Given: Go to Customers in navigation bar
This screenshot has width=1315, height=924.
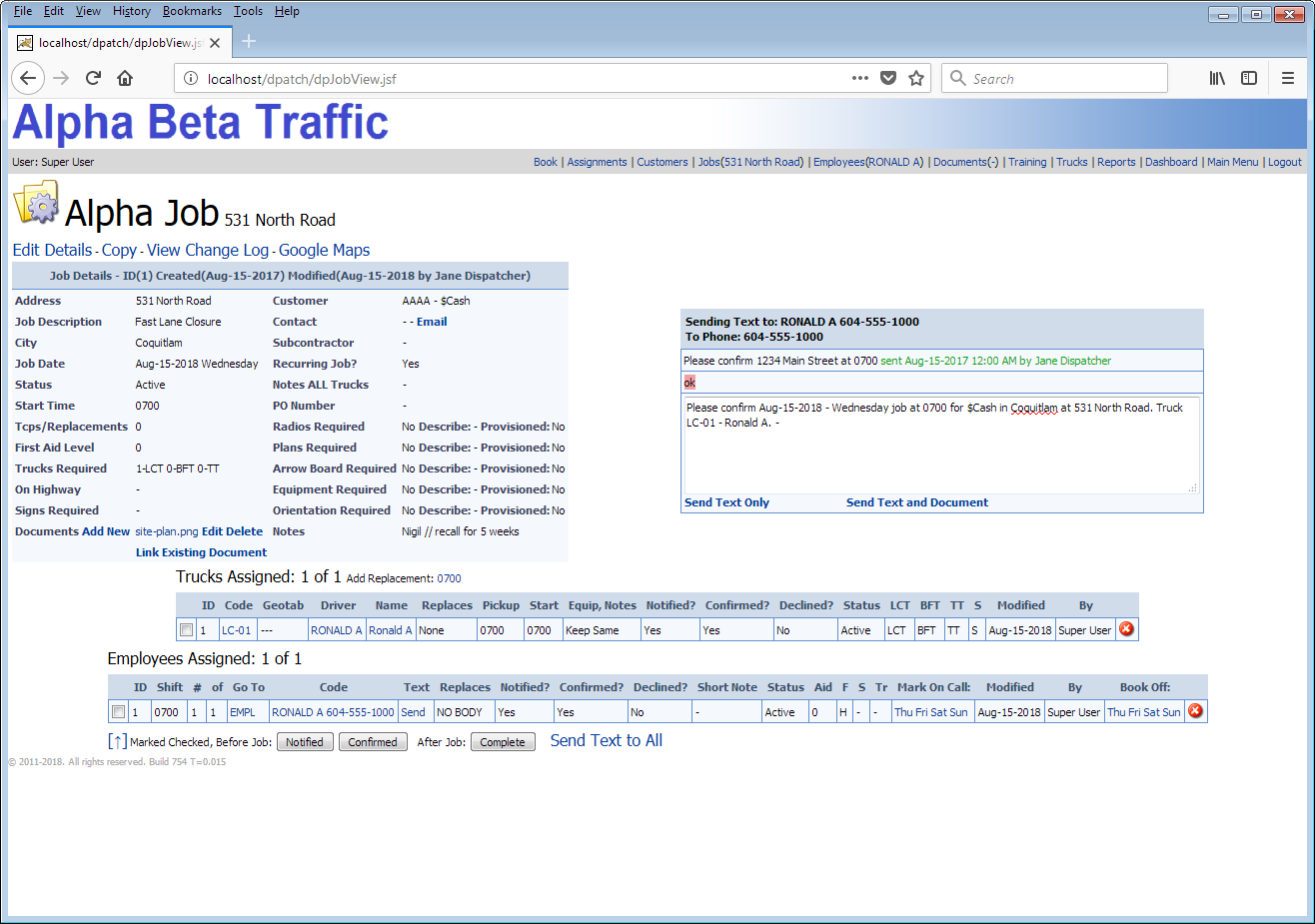Looking at the screenshot, I should click(x=662, y=162).
